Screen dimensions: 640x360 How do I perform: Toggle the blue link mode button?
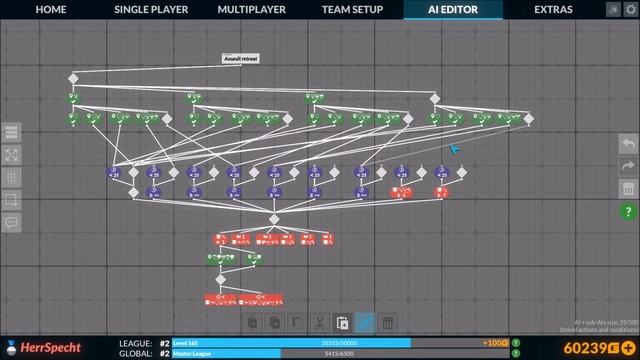click(365, 323)
